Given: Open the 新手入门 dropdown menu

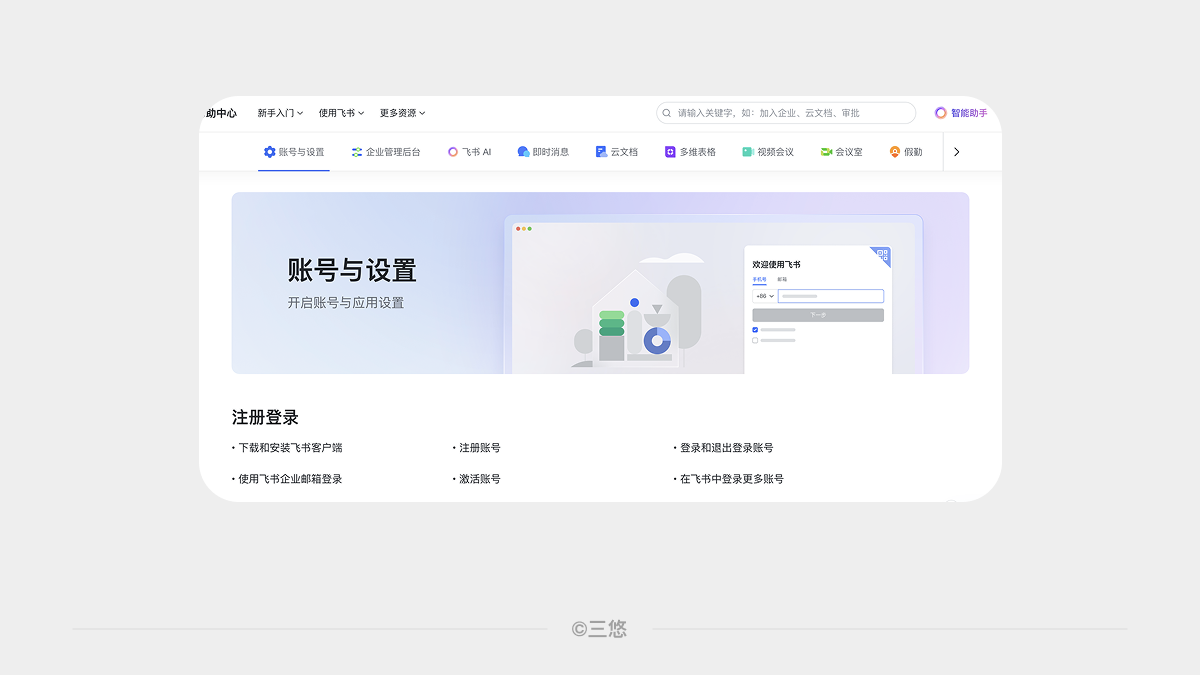Looking at the screenshot, I should point(277,113).
